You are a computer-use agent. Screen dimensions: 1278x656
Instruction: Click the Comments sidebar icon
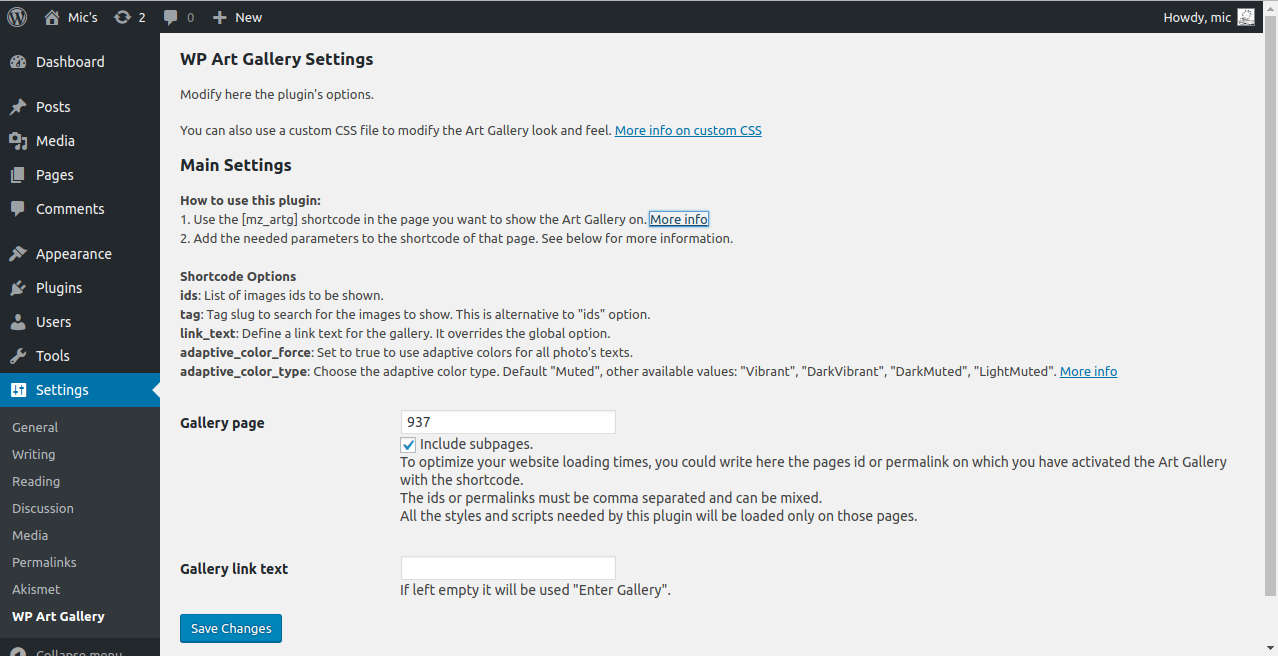18,209
